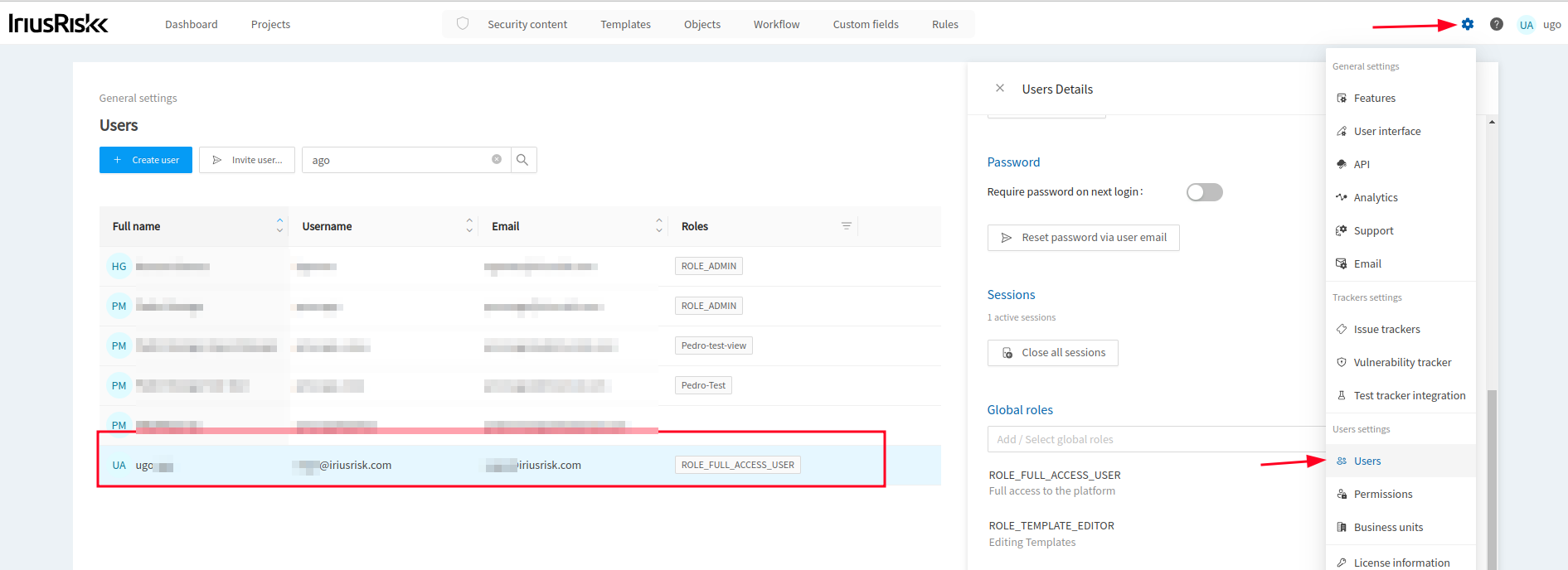1568x570 pixels.
Task: Open Add / Select global roles dropdown
Action: [1156, 439]
